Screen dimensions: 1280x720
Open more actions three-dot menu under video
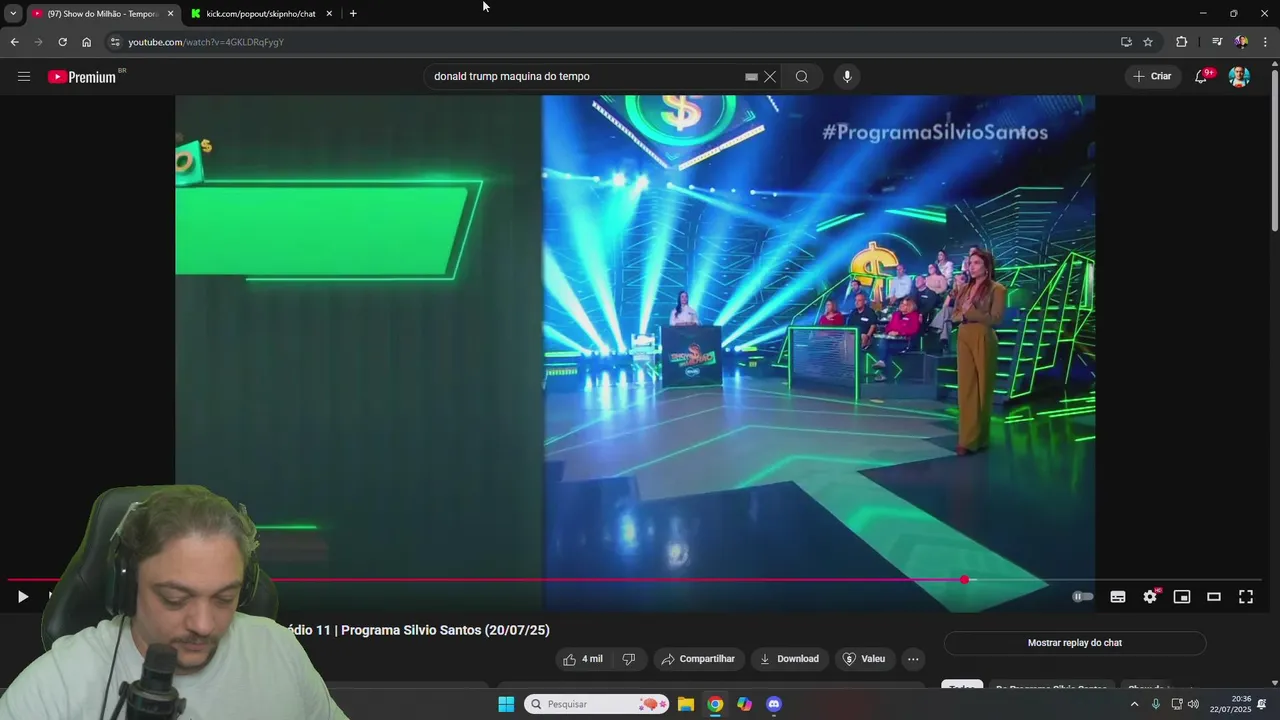[x=913, y=659]
